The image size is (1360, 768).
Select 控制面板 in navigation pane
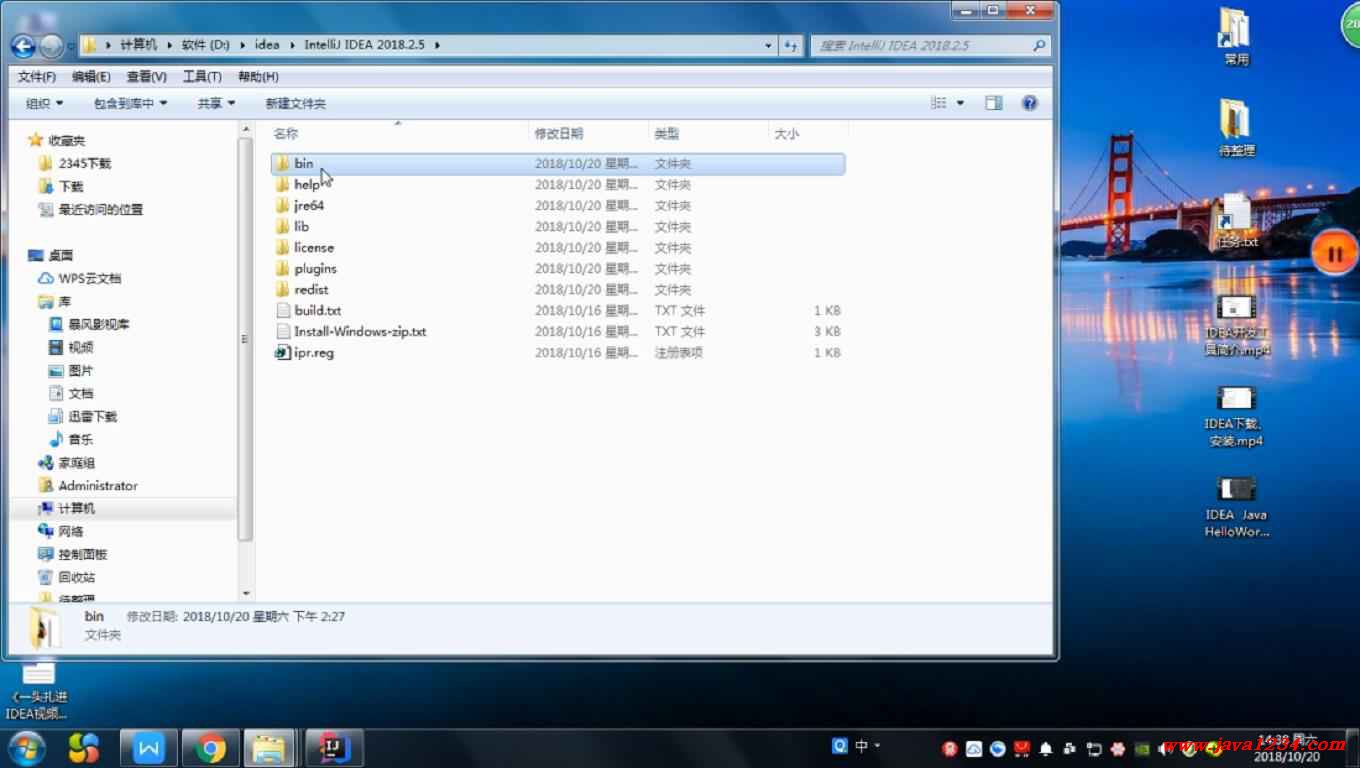click(x=82, y=554)
